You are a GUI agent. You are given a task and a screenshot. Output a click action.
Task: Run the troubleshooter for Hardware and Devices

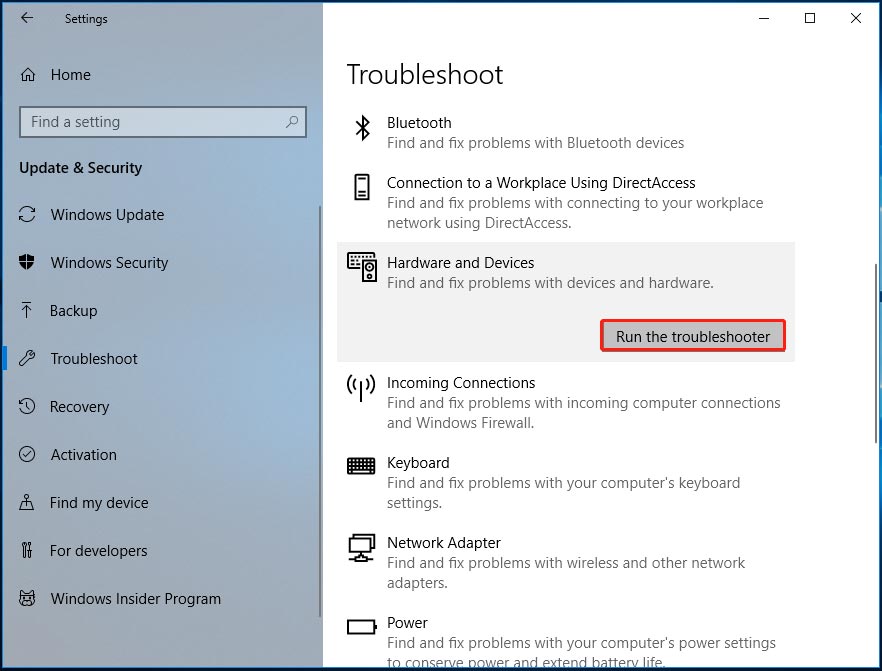coord(692,336)
